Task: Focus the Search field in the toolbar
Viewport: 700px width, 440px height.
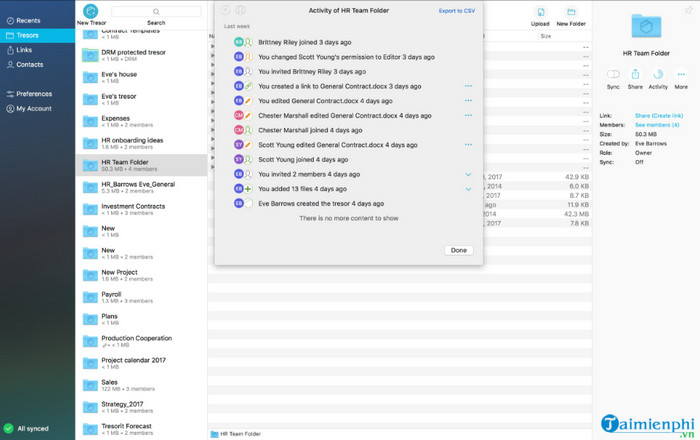Action: coord(156,12)
